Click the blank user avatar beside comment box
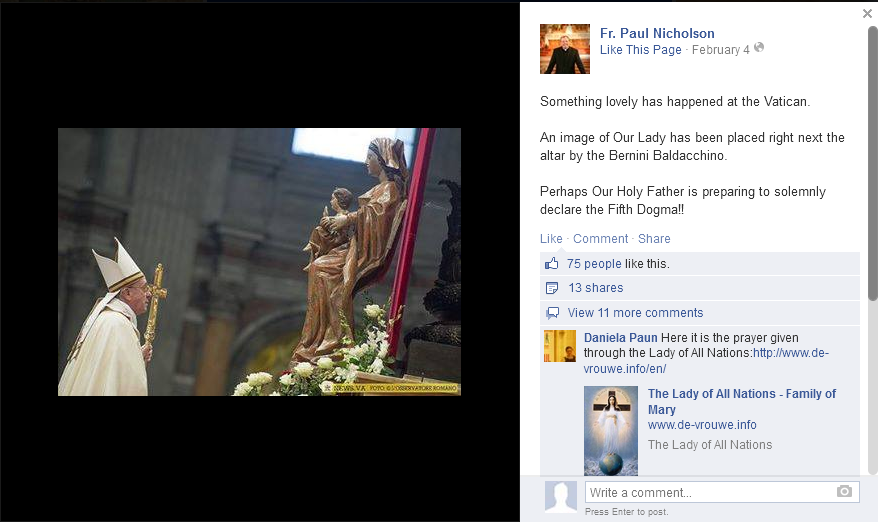The width and height of the screenshot is (878, 522). [561, 496]
